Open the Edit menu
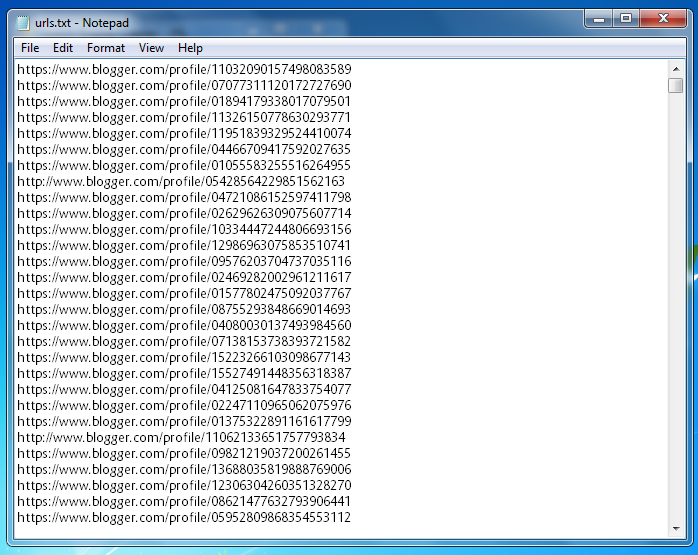Viewport: 698px width, 555px height. point(63,48)
